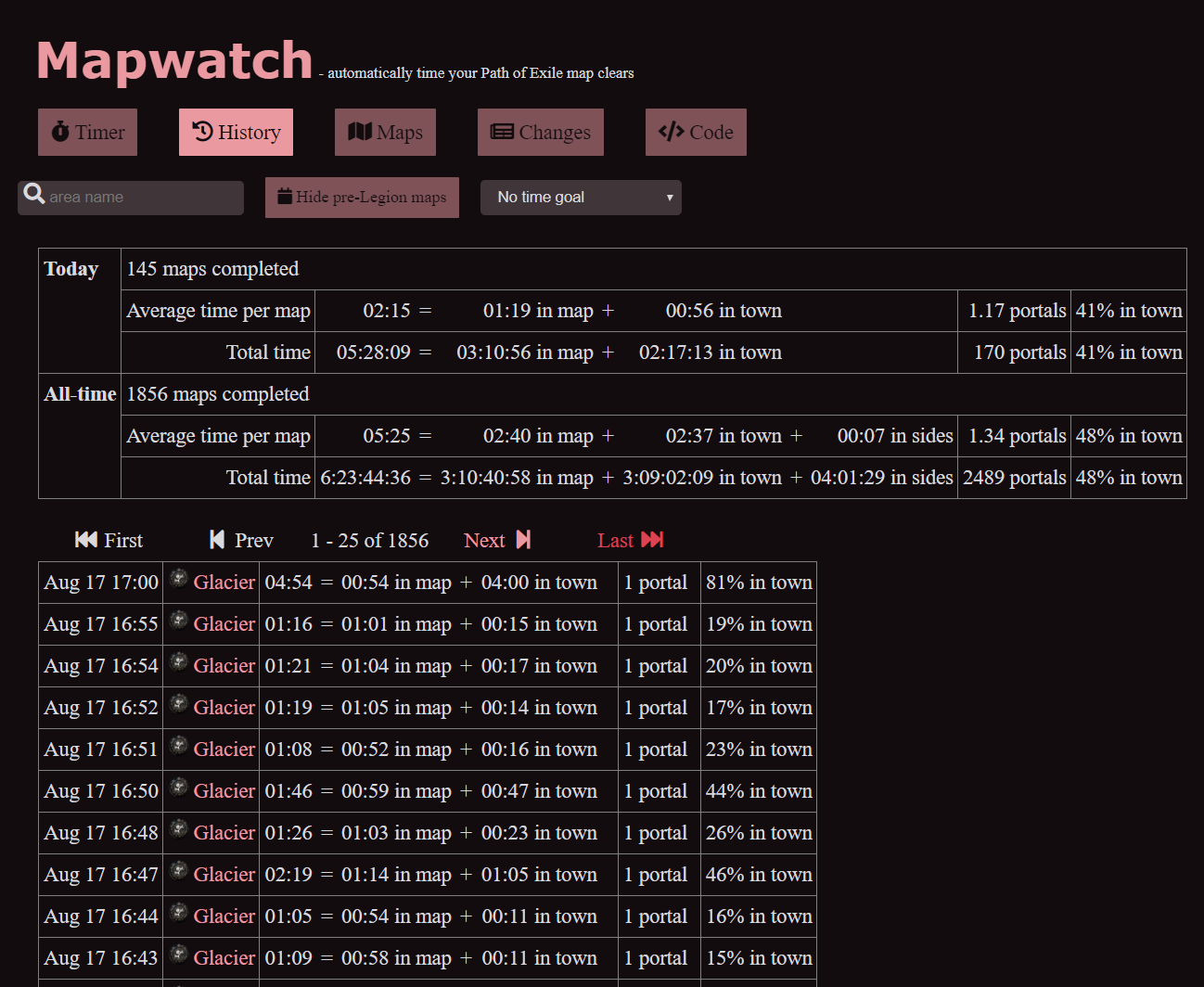
Task: Open the No time goal dropdown
Action: pyautogui.click(x=581, y=198)
